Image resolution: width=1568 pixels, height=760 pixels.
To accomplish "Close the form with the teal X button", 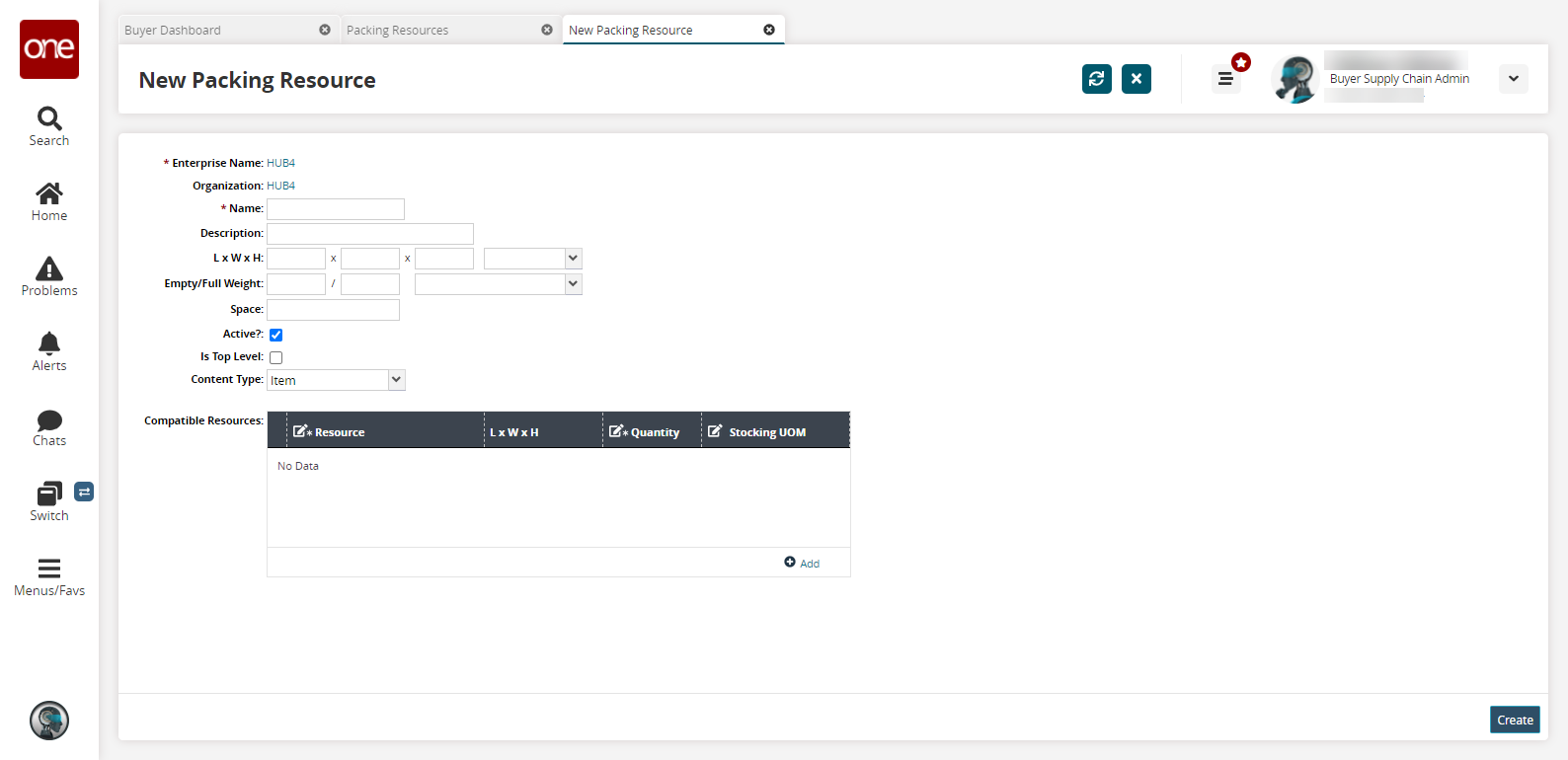I will coord(1137,79).
